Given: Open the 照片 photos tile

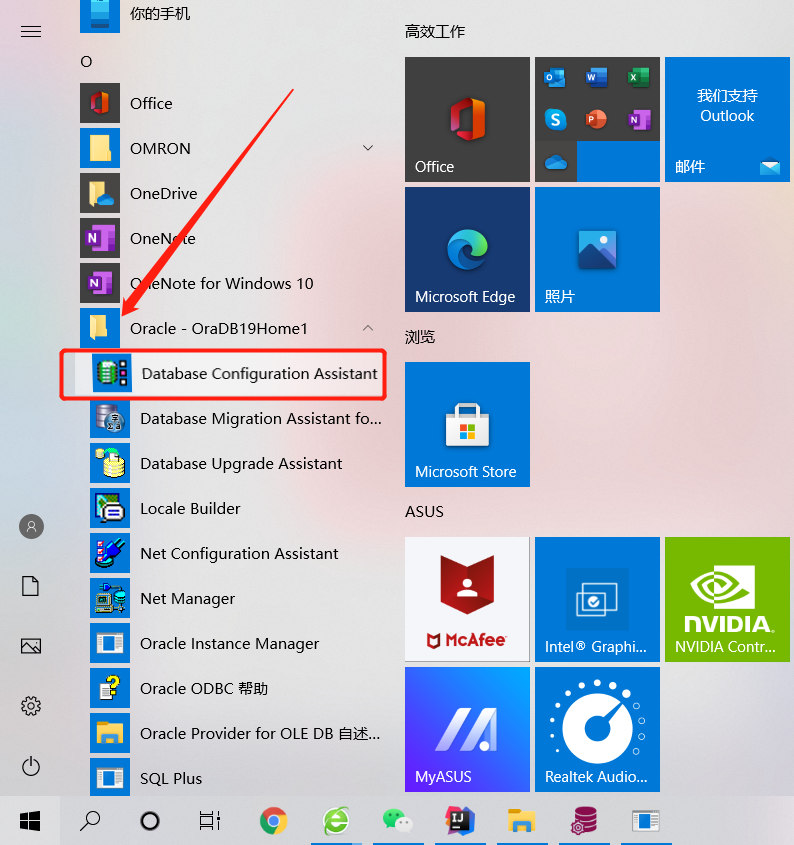Looking at the screenshot, I should click(597, 249).
